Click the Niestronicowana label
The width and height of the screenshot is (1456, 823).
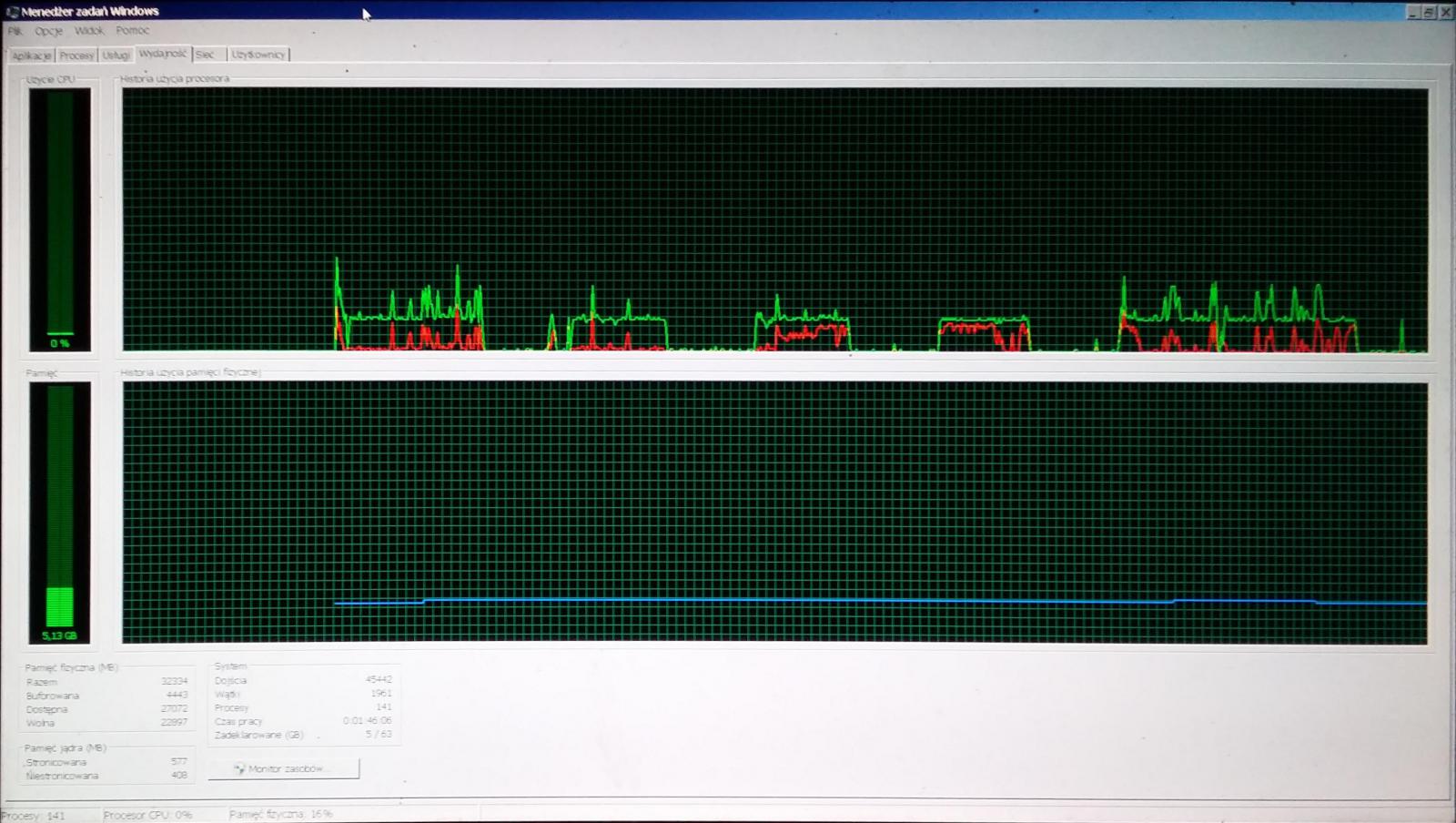pos(62,777)
